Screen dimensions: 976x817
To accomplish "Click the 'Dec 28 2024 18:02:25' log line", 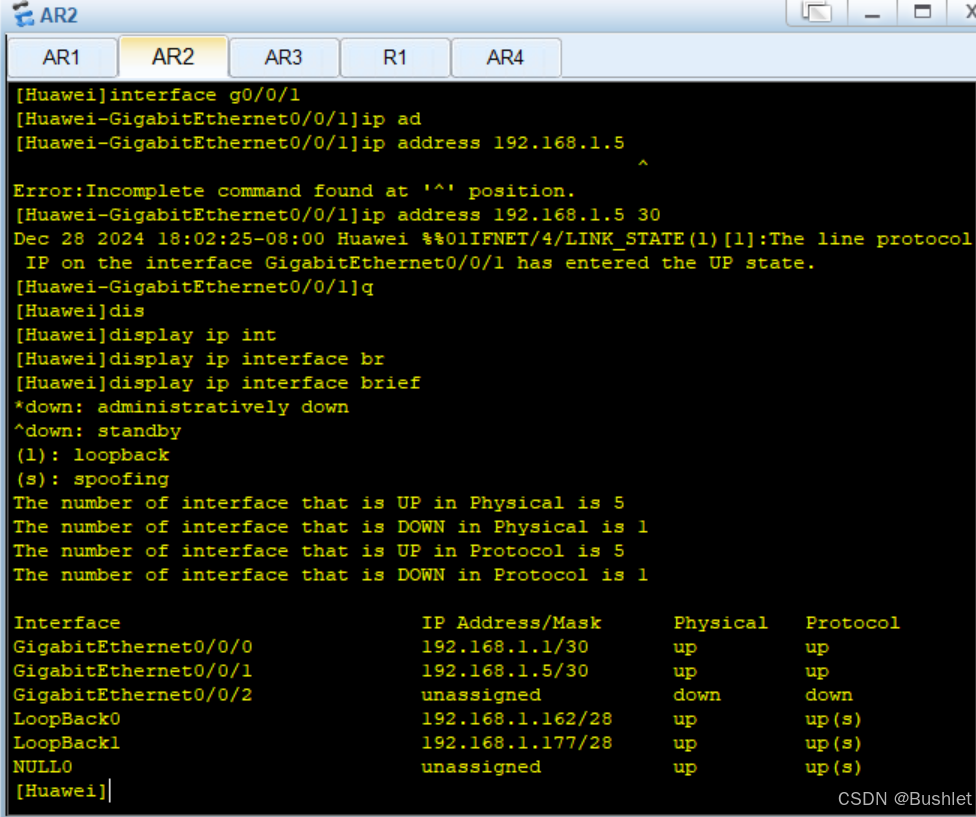I will tap(492, 239).
